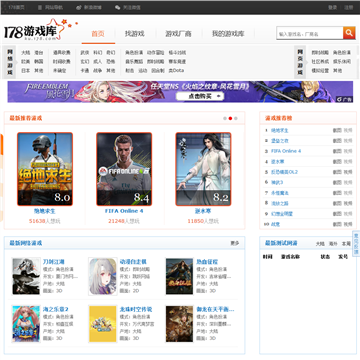Choose the 未确定 billing filter

(x=59, y=71)
